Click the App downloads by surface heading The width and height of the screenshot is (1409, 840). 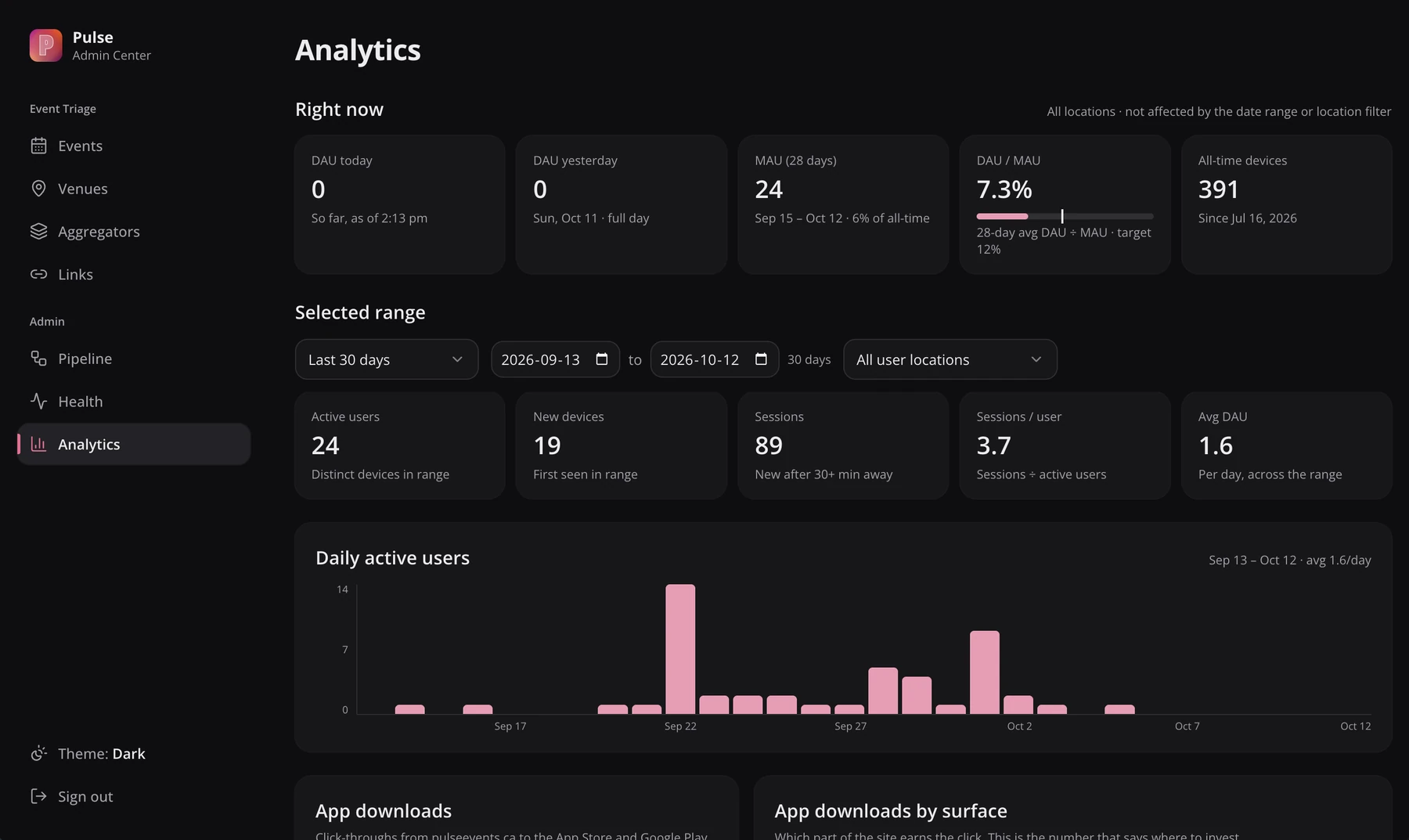[891, 811]
